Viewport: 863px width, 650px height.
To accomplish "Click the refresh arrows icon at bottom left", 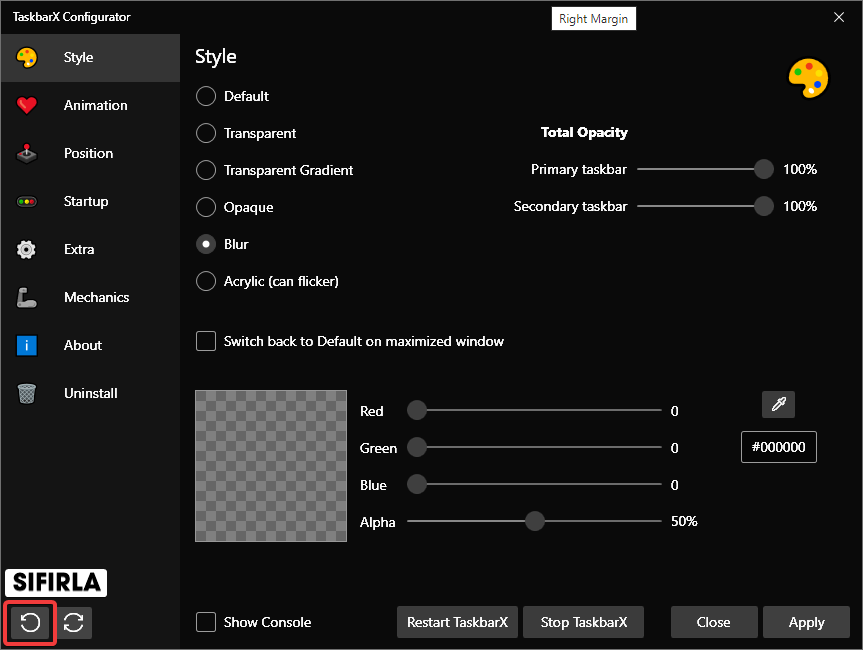I will tap(74, 622).
